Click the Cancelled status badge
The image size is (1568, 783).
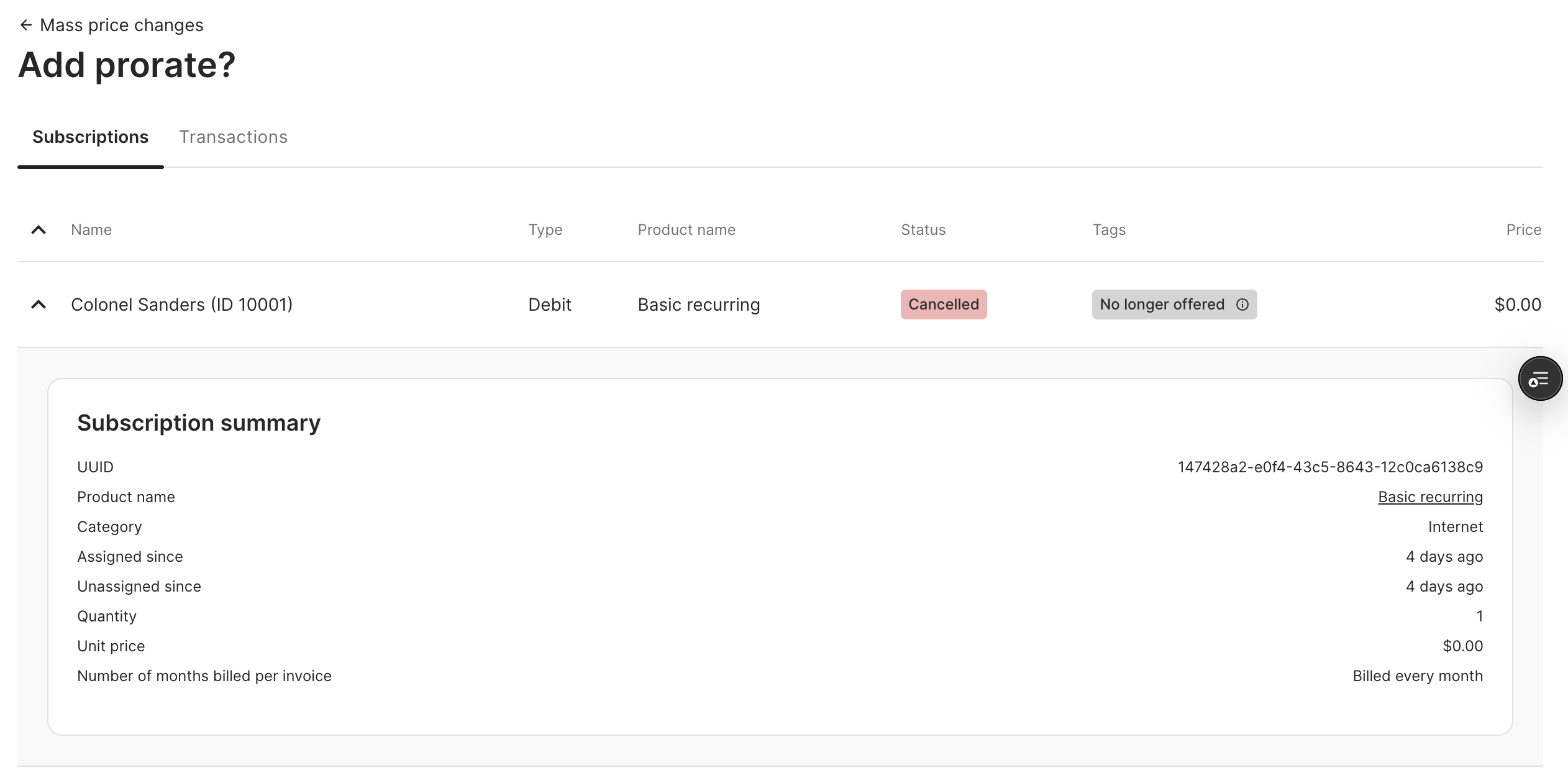pos(944,304)
